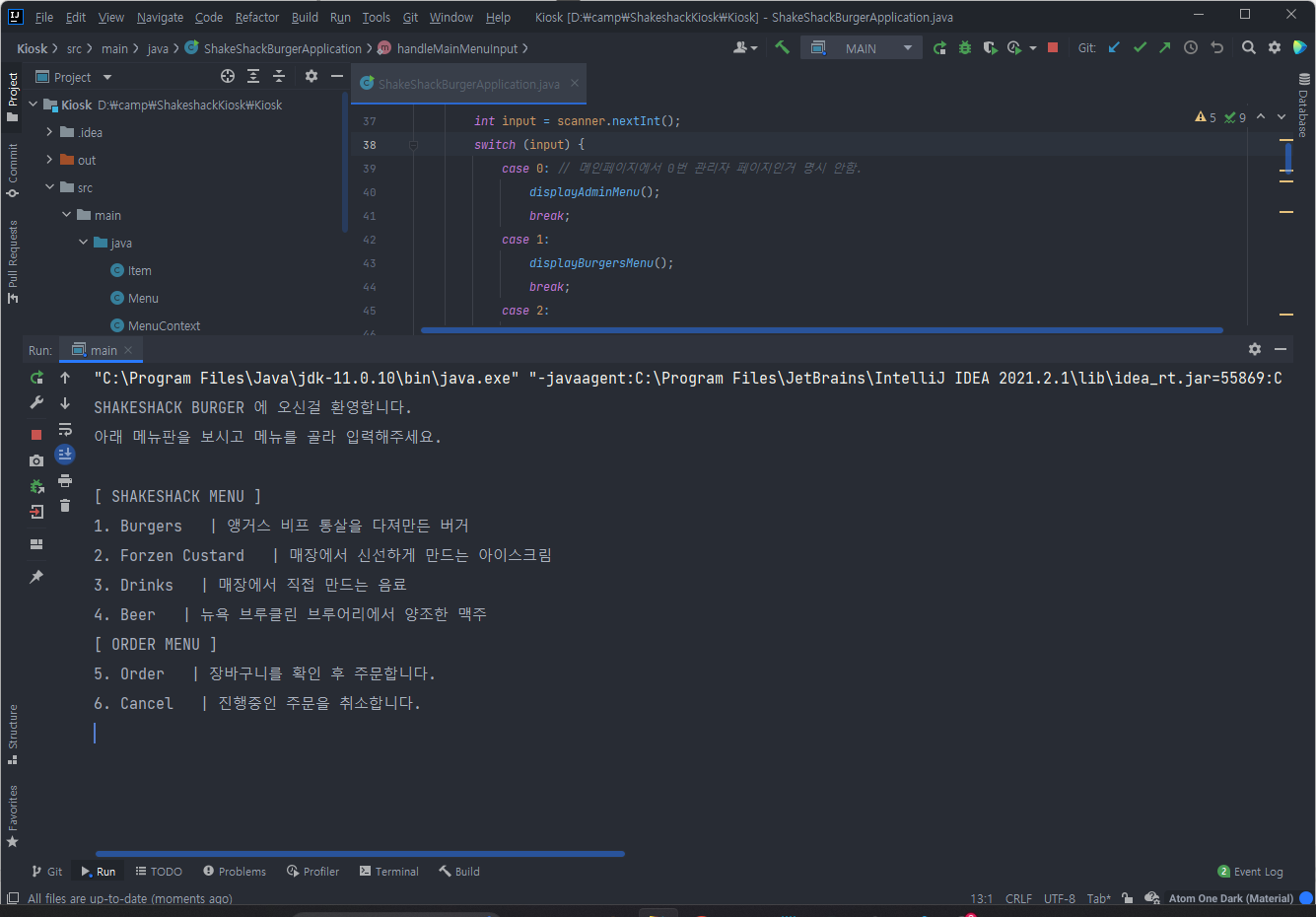Click Git Update Project blue arrow
This screenshot has height=917, width=1316.
(1114, 47)
